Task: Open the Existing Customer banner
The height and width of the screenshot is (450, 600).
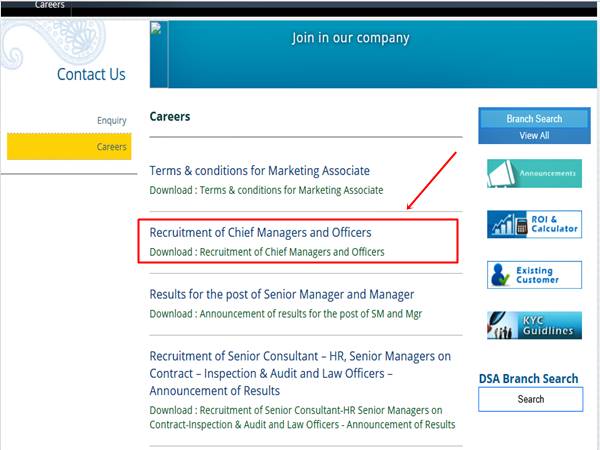Action: pyautogui.click(x=534, y=275)
